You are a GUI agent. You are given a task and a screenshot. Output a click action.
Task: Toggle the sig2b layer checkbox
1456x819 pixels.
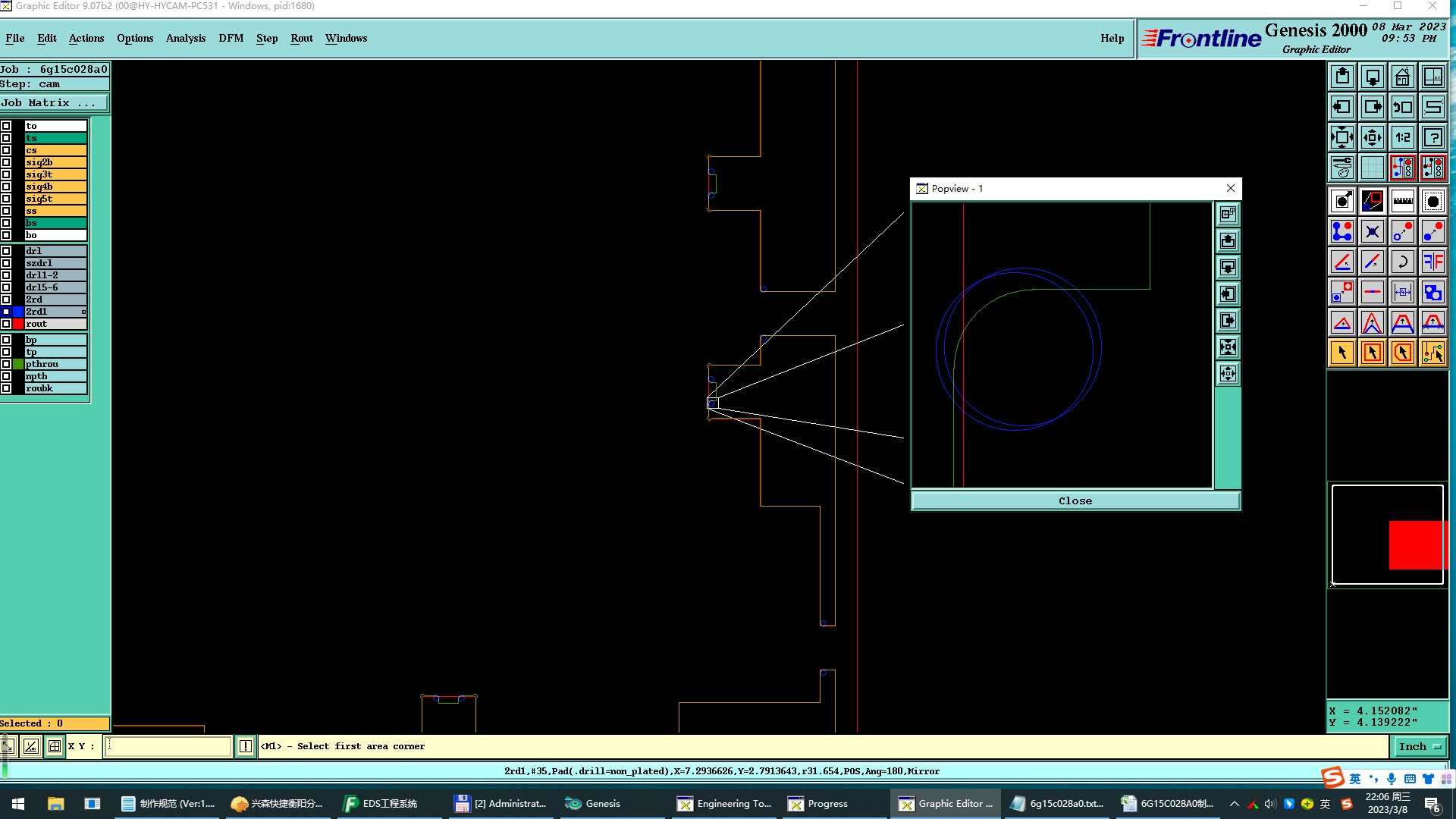click(x=6, y=162)
